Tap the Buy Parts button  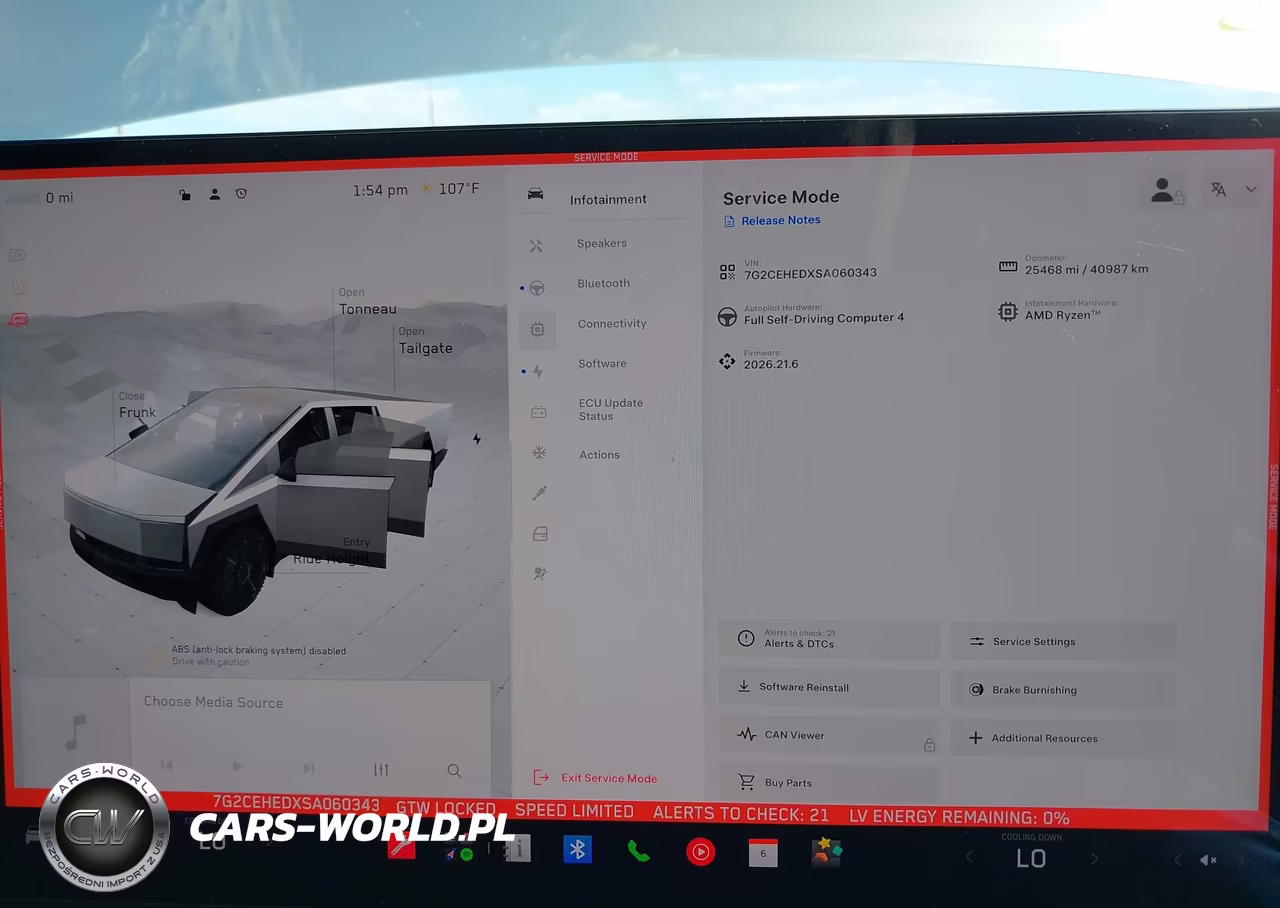tap(829, 783)
